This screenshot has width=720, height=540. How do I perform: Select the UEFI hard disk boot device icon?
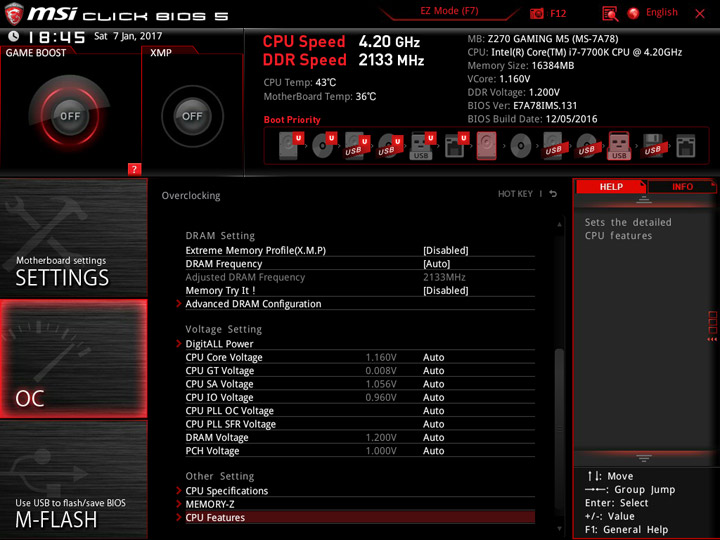(x=291, y=146)
